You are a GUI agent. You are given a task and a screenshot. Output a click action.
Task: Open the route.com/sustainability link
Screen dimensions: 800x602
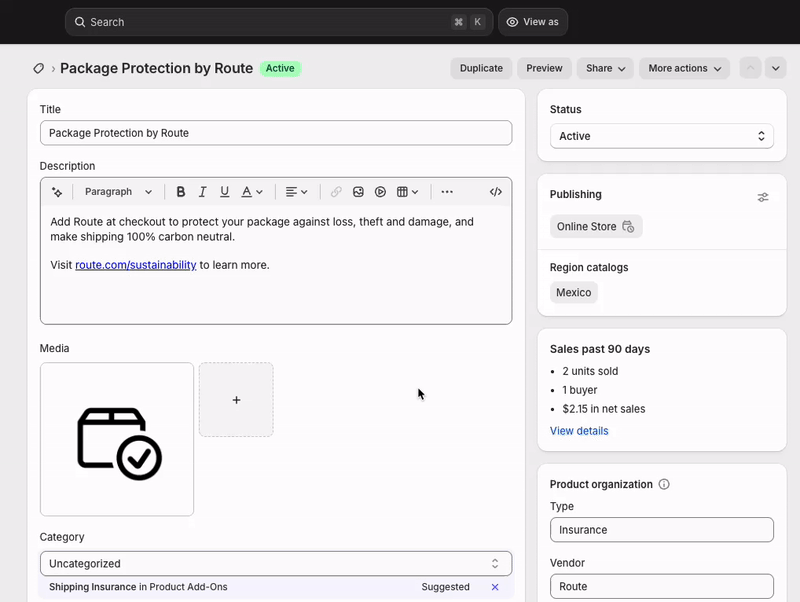(x=134, y=265)
